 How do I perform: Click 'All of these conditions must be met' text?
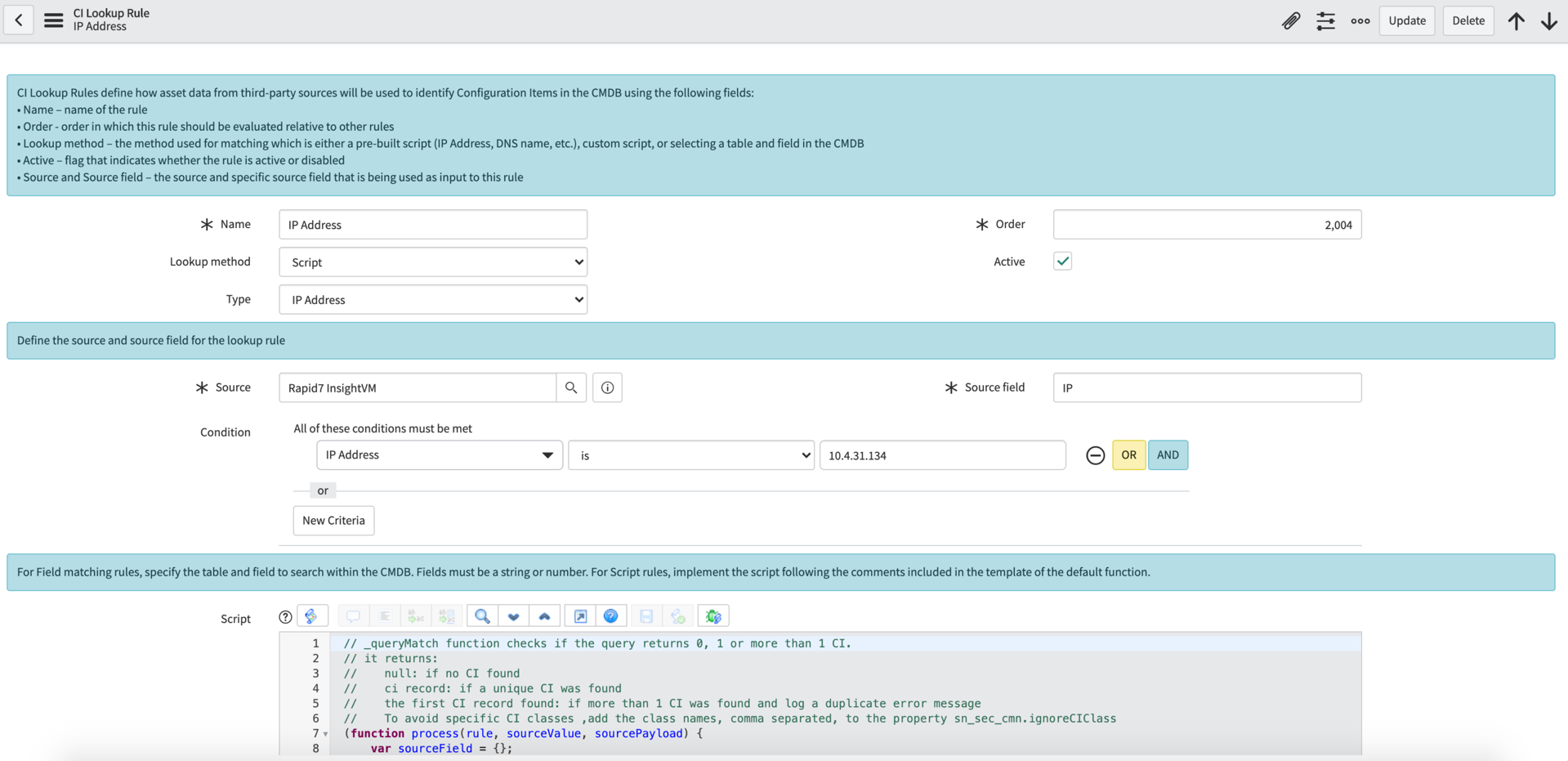click(x=382, y=428)
